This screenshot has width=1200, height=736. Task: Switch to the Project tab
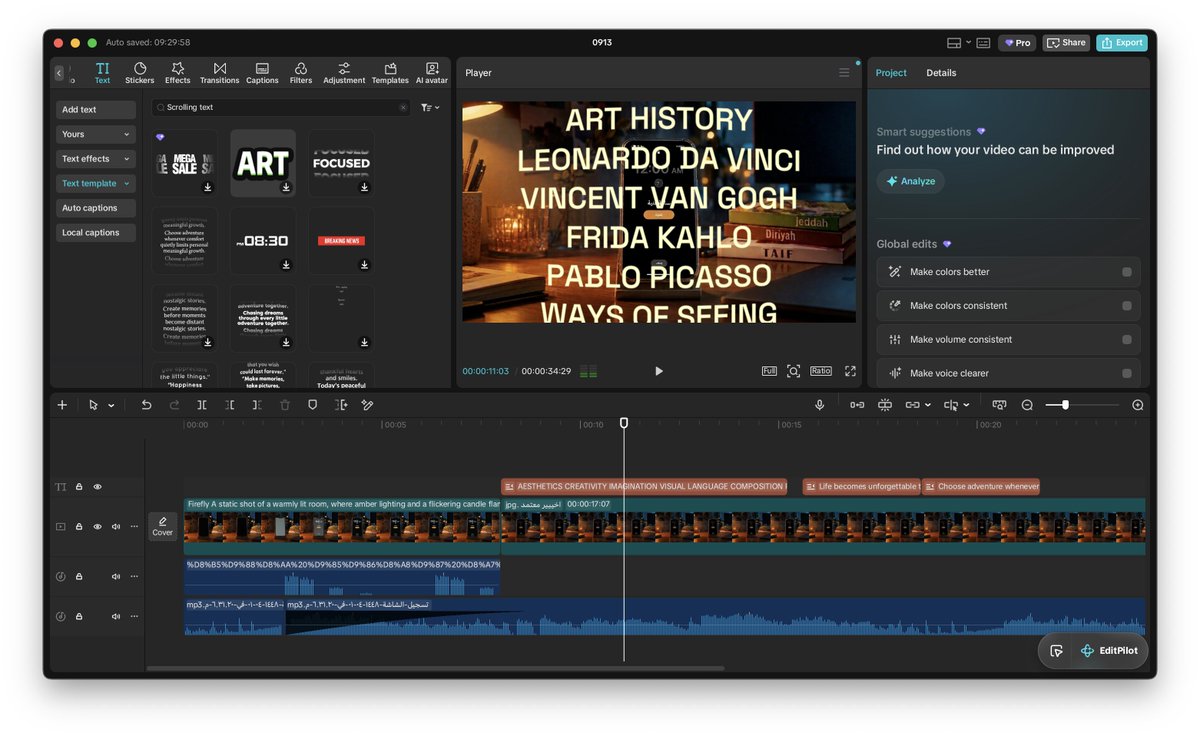pyautogui.click(x=891, y=73)
